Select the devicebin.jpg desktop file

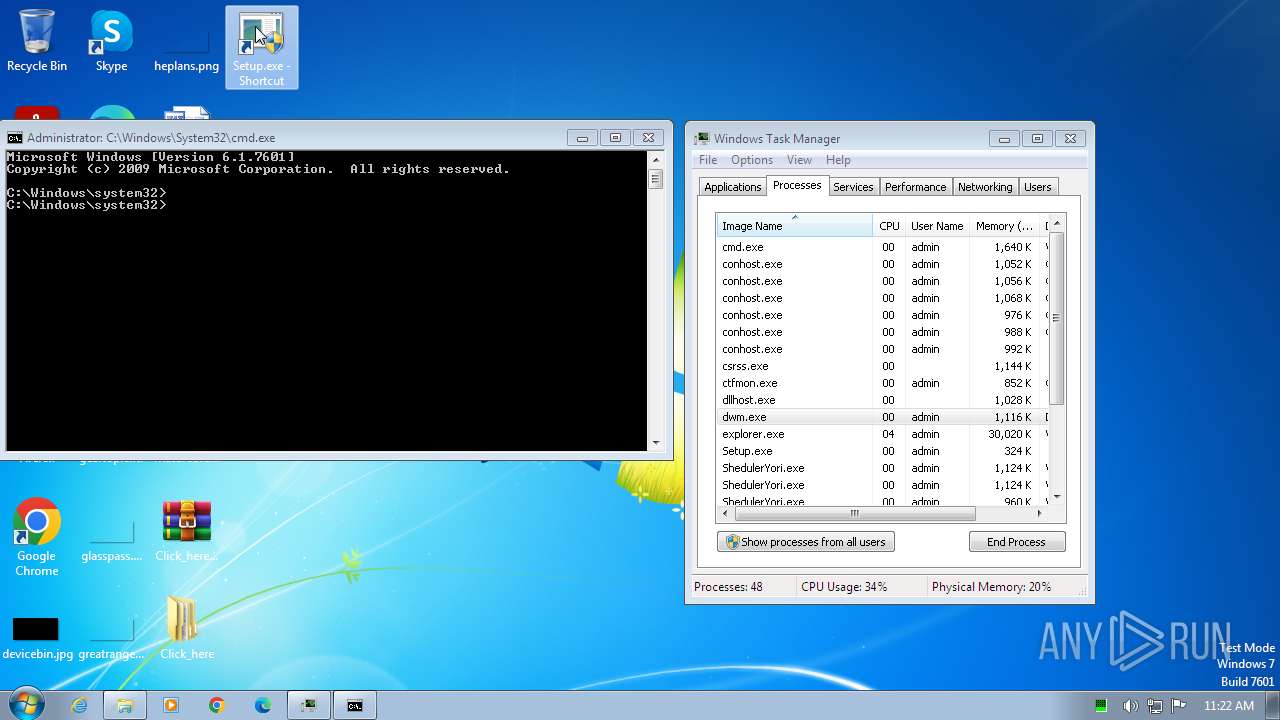coord(37,638)
